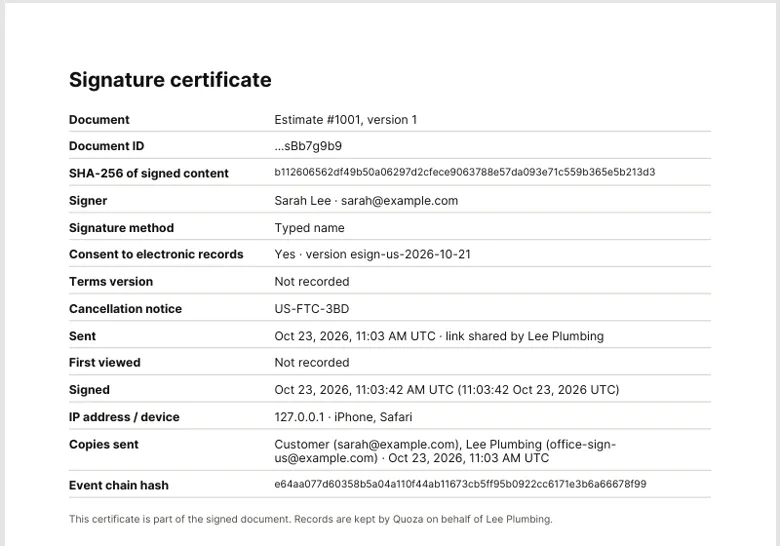Select '127.0.0.1 · iPhone, Safari' value
The height and width of the screenshot is (546, 780).
click(343, 417)
